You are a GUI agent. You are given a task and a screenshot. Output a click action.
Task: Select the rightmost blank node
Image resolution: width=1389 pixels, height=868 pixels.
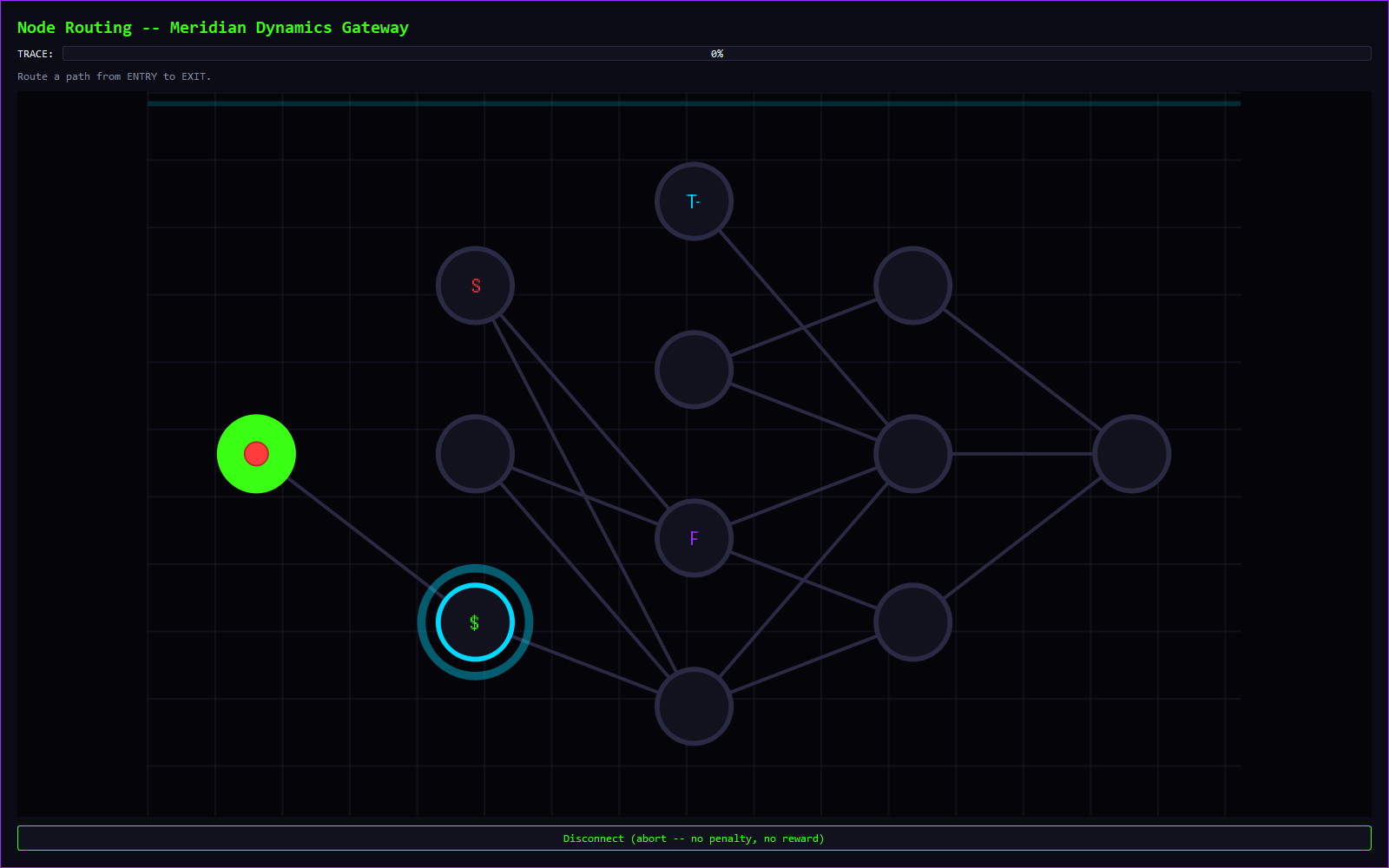tap(1132, 454)
